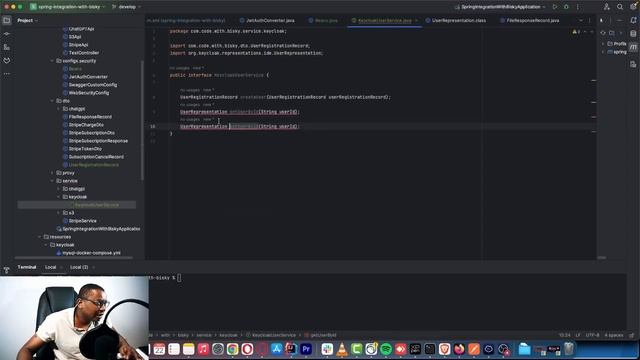The width and height of the screenshot is (640, 360).
Task: Open Search Everywhere magnifier
Action: click(x=620, y=7)
